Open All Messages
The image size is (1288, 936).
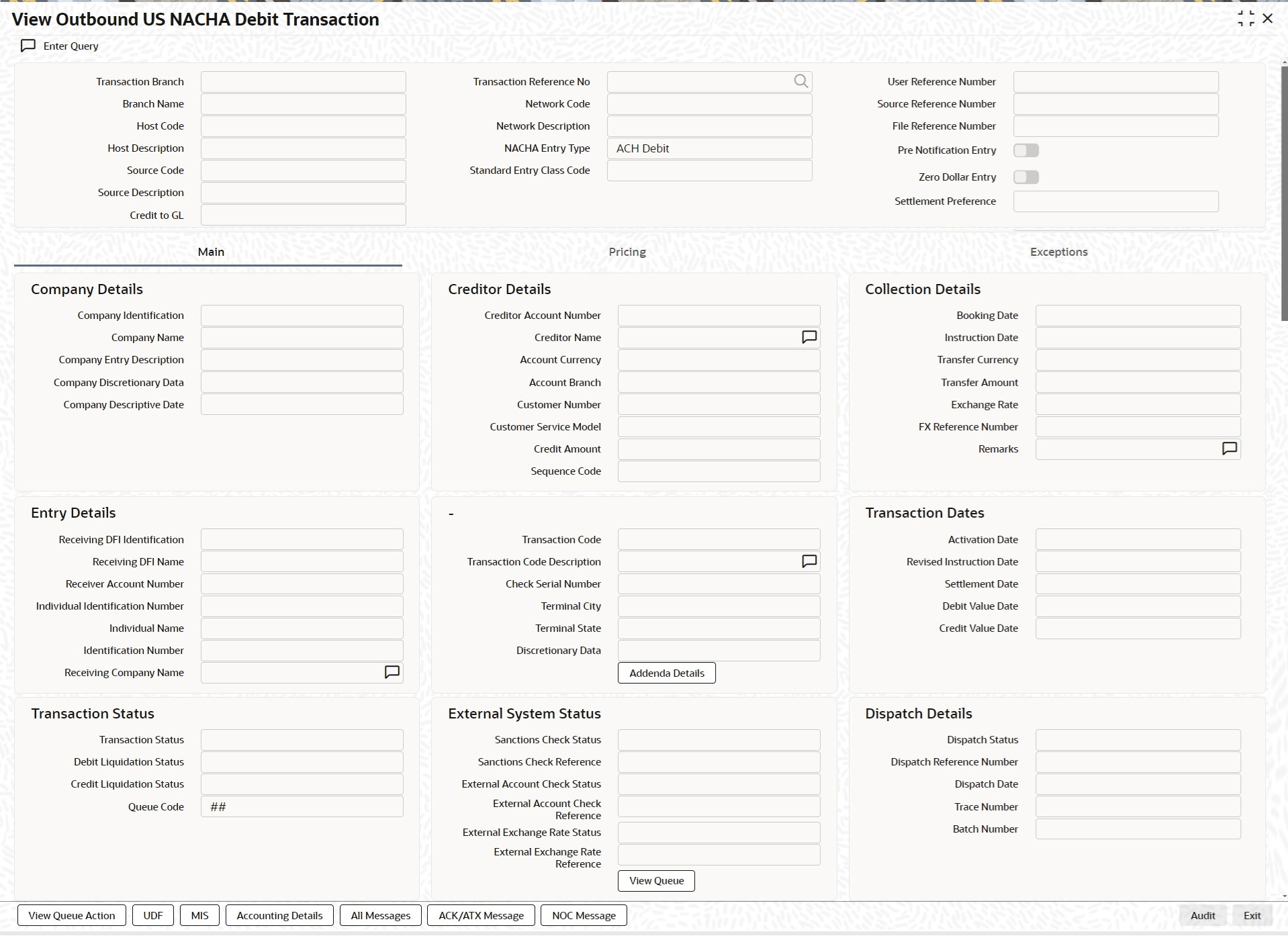[381, 915]
